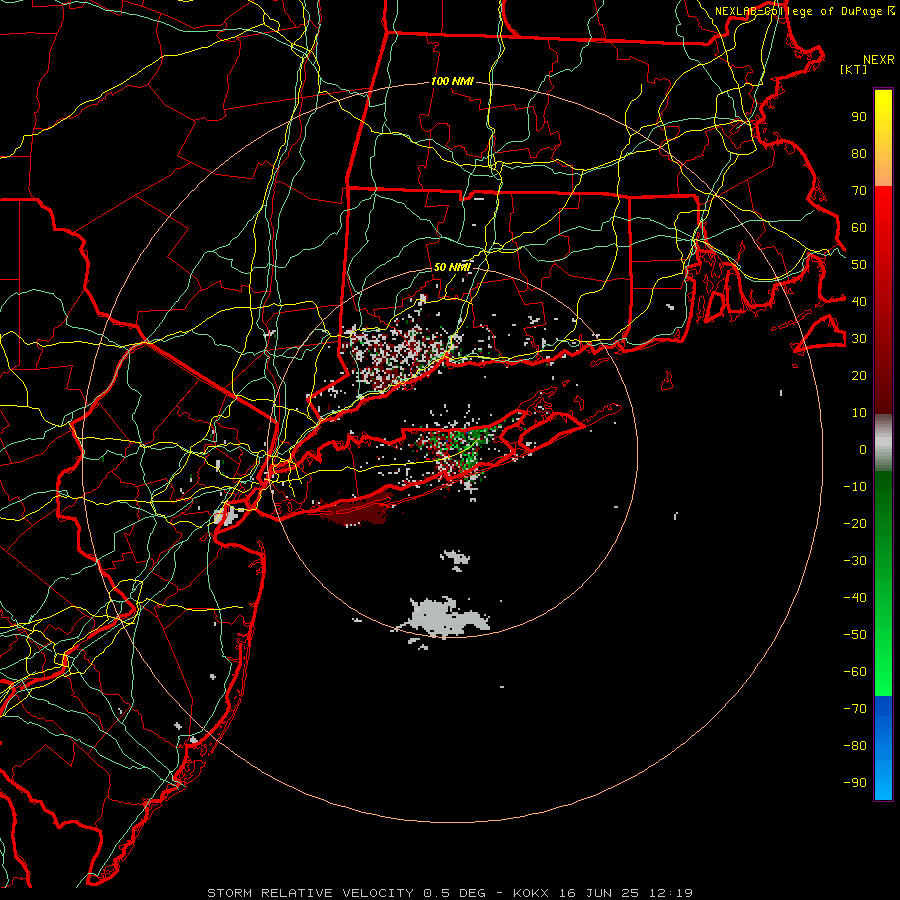The height and width of the screenshot is (900, 900).
Task: Click the 60 value on velocity scale
Action: click(x=859, y=227)
